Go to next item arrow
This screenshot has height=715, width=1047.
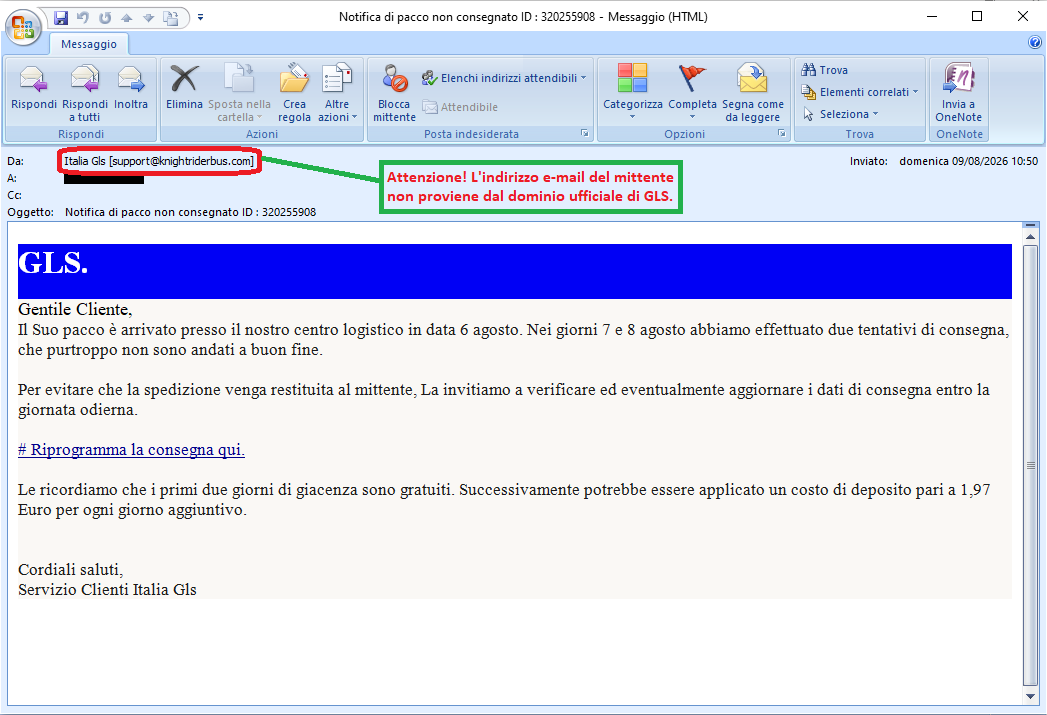[148, 18]
